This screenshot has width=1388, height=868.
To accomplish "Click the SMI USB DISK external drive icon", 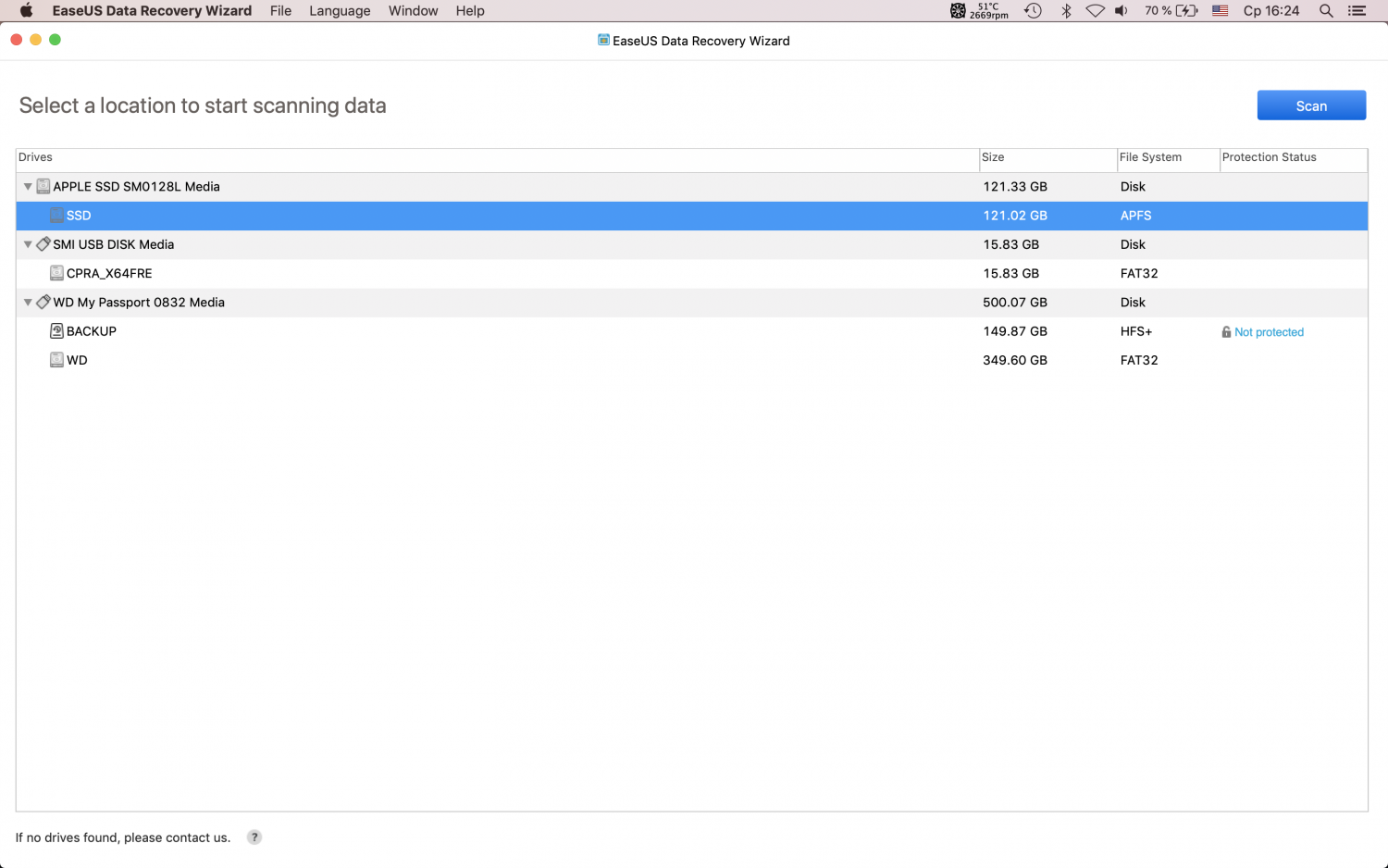I will [43, 244].
